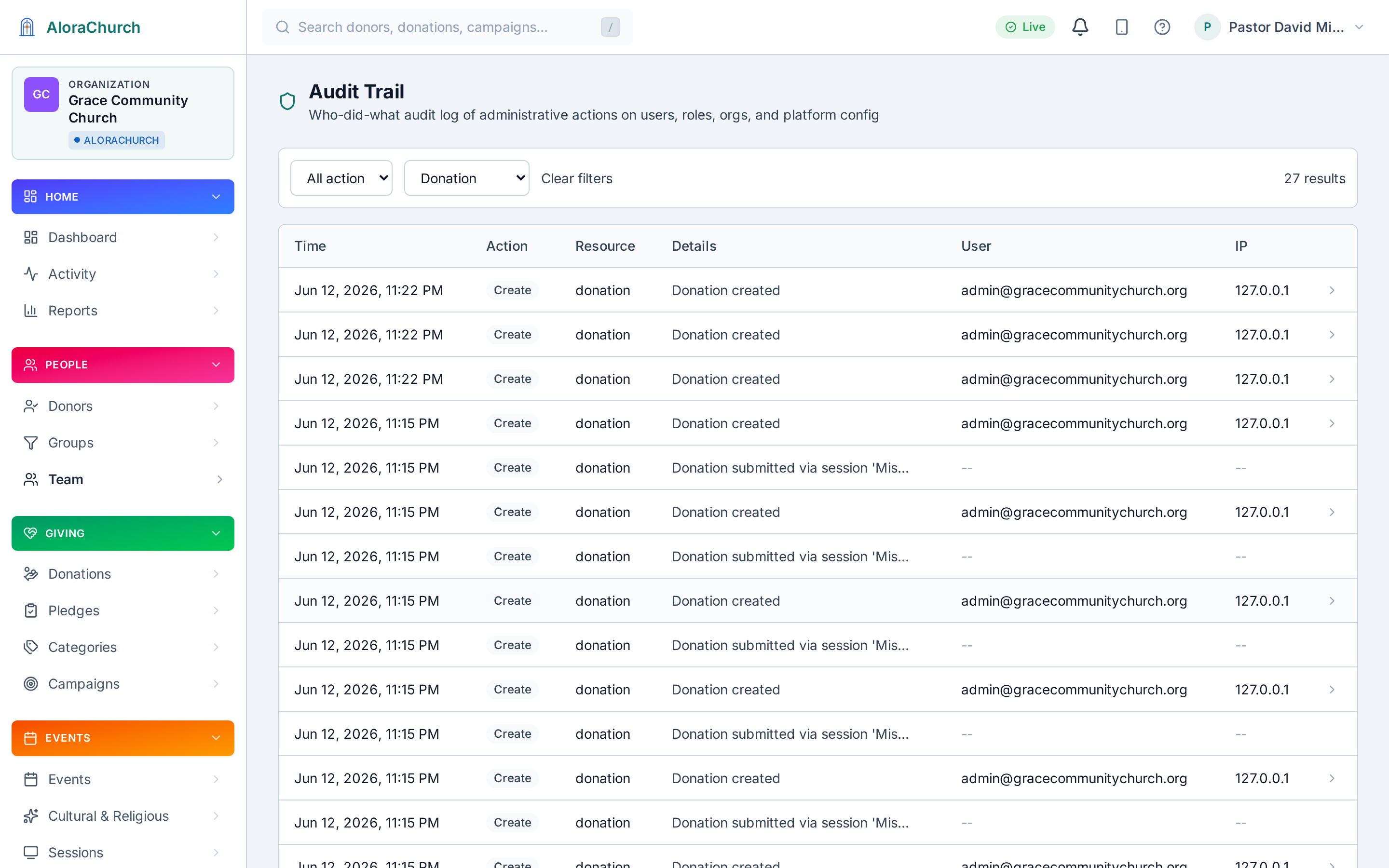Go to Donors page
This screenshot has width=1389, height=868.
coord(123,406)
